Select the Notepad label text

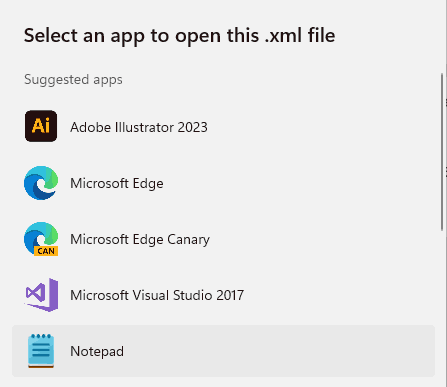(97, 351)
